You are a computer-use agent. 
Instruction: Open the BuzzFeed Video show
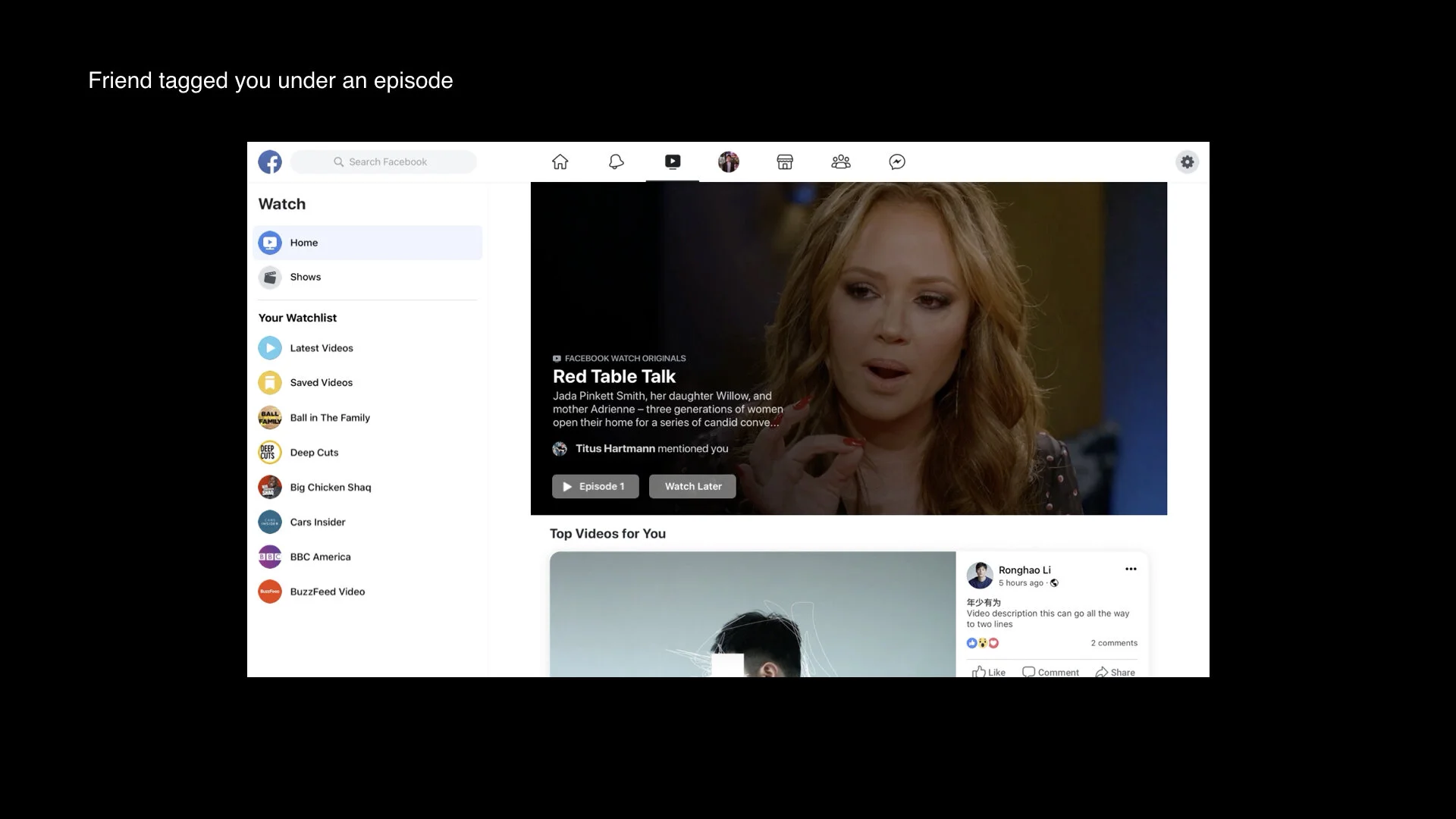pyautogui.click(x=368, y=592)
